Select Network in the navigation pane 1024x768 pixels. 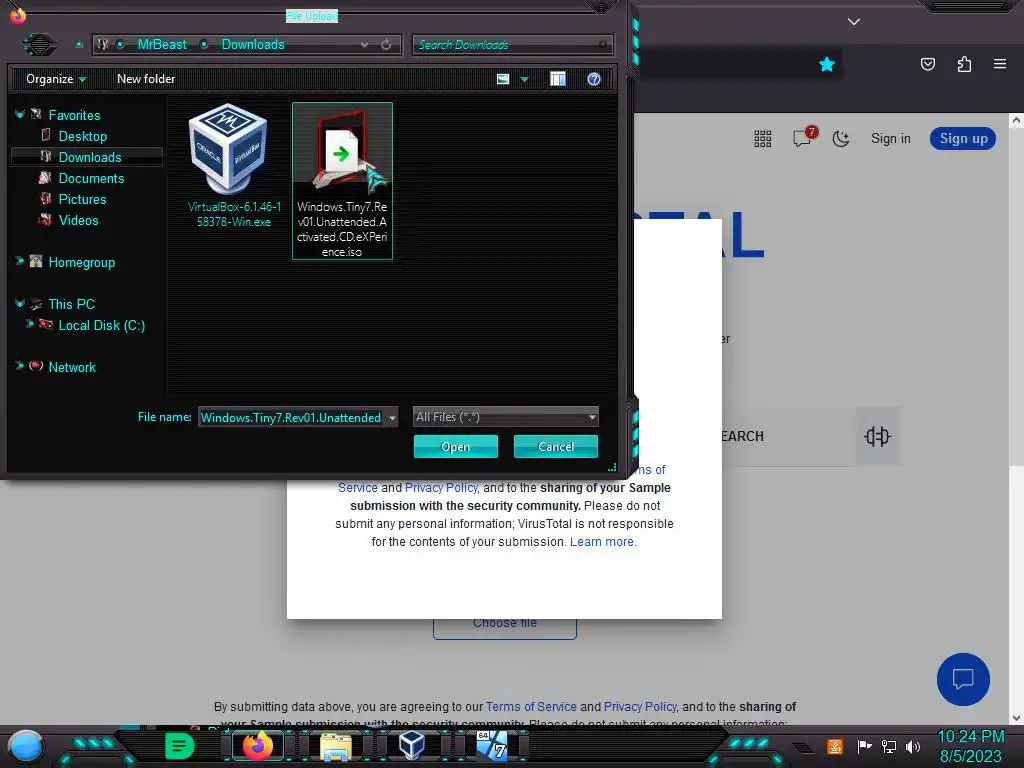tap(71, 367)
